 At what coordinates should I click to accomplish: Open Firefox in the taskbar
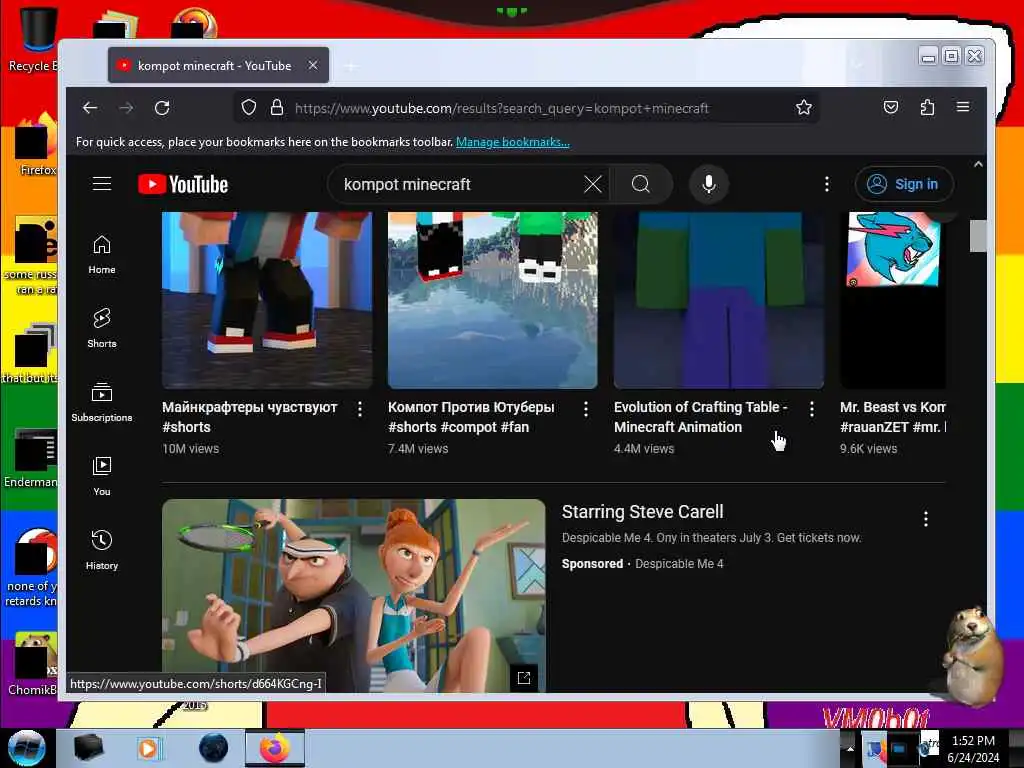point(275,748)
